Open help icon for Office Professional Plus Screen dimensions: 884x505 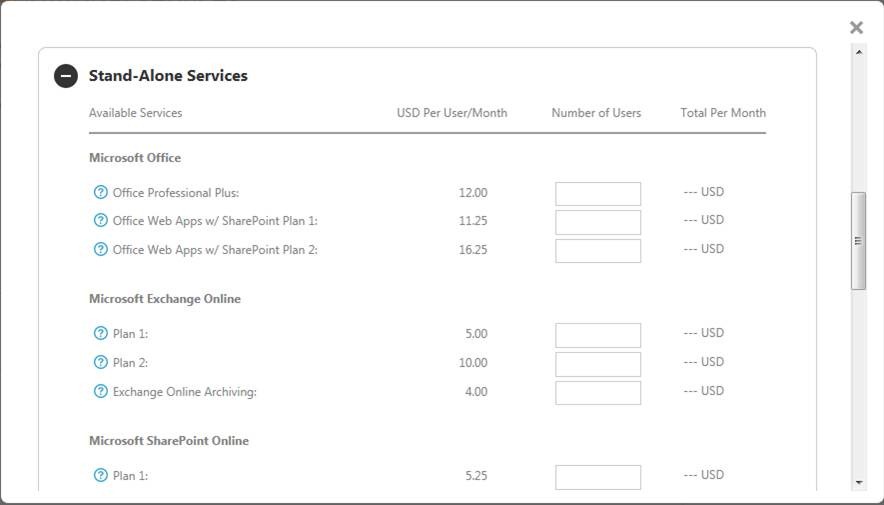[x=100, y=192]
